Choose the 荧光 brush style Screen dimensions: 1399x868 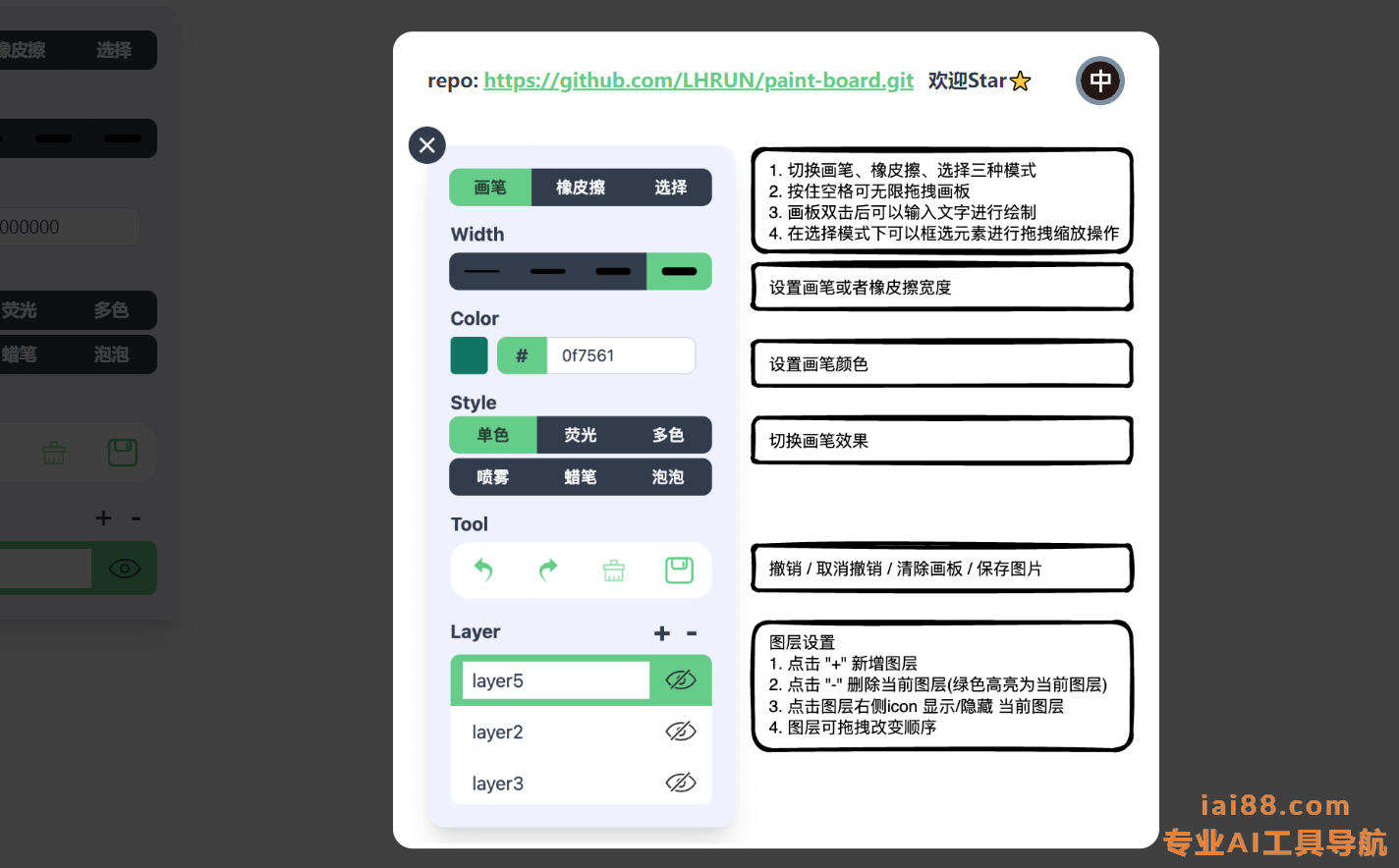click(x=581, y=435)
